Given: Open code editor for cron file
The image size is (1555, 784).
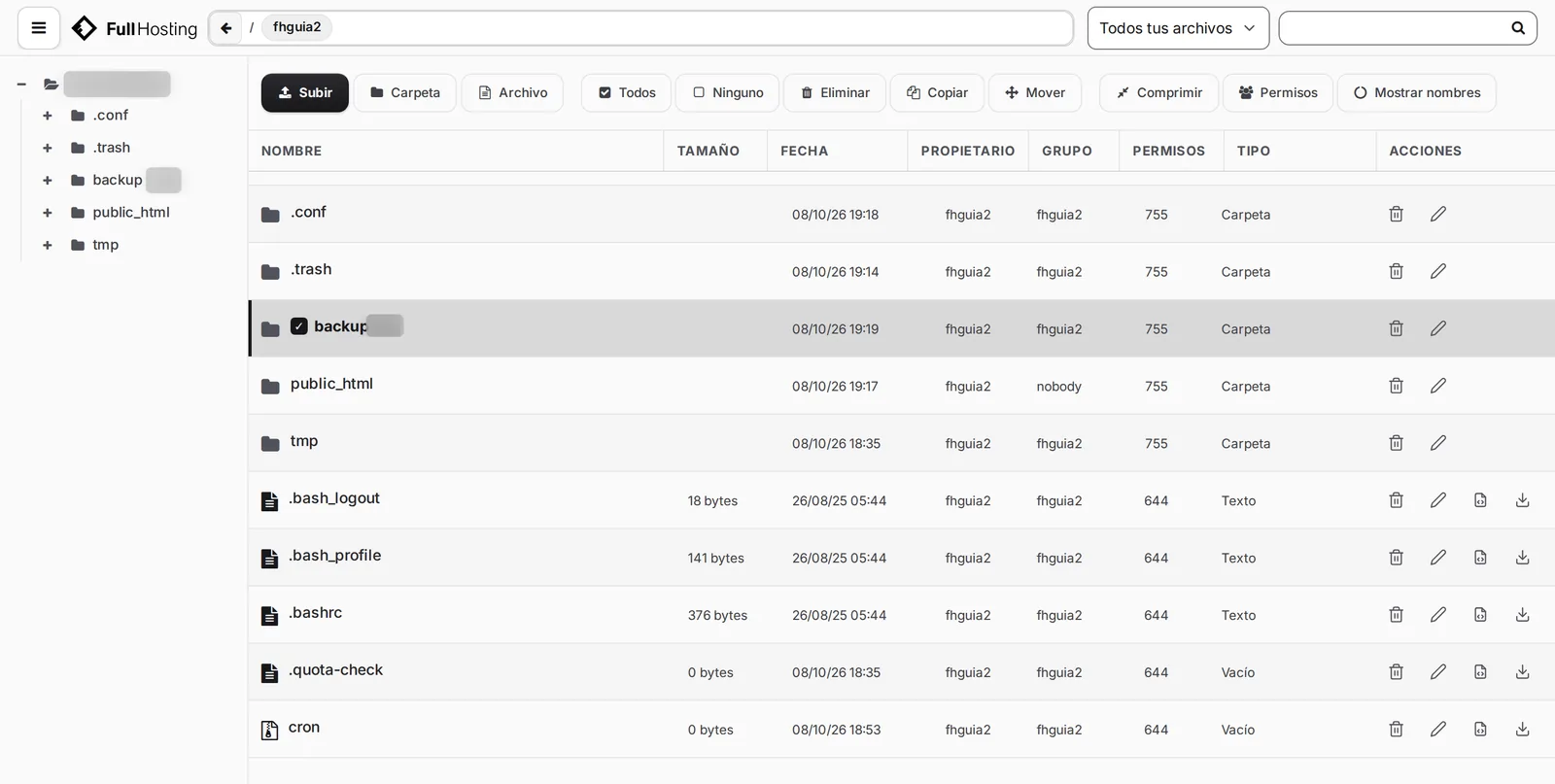Looking at the screenshot, I should click(x=1480, y=730).
